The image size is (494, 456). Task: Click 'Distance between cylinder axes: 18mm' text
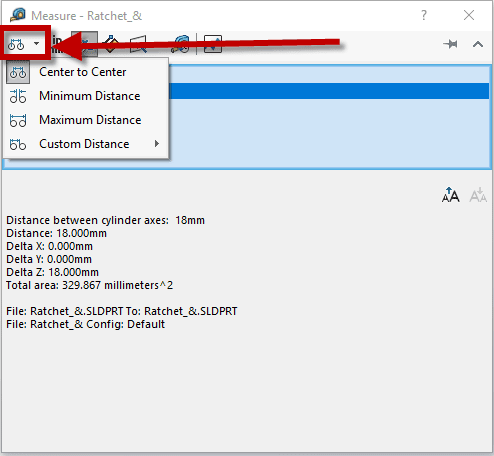coord(105,220)
